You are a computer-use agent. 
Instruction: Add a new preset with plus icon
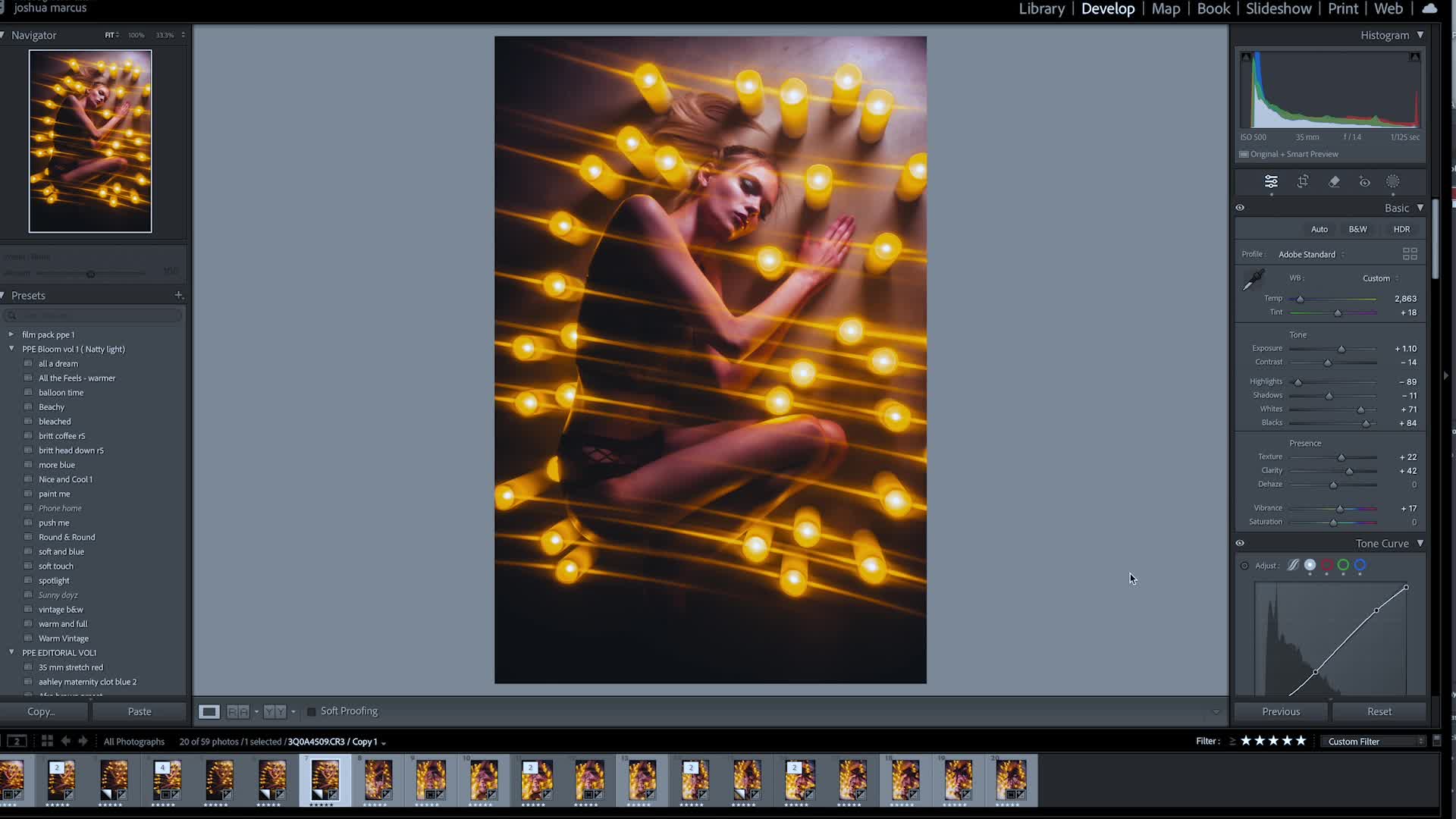coord(179,295)
